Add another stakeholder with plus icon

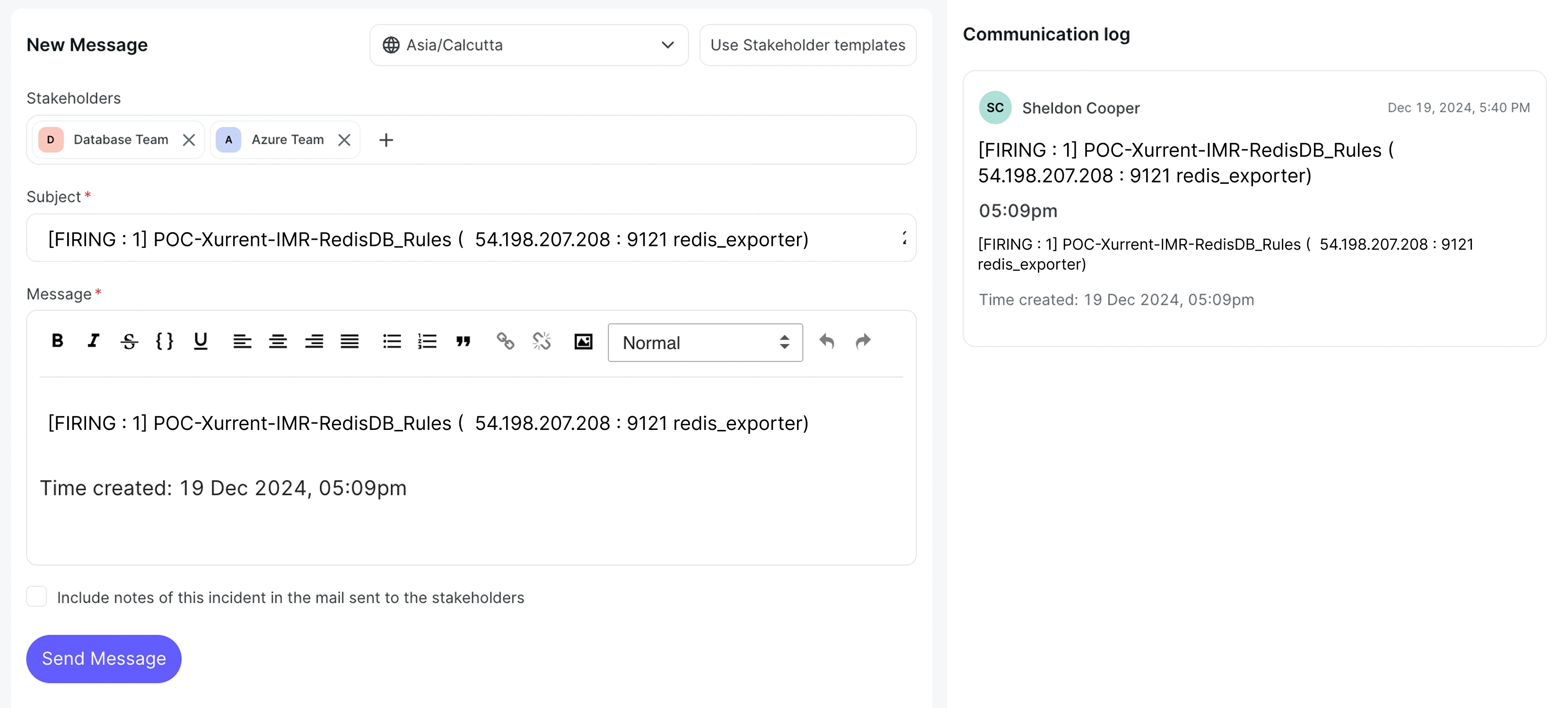(x=386, y=140)
